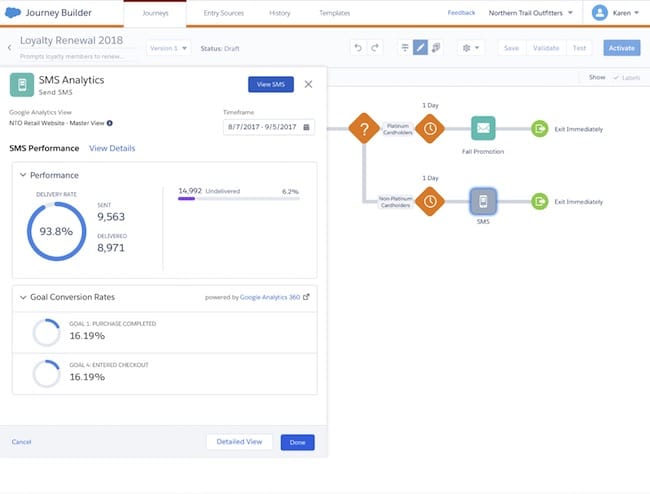This screenshot has height=494, width=650.
Task: Click the Timeframe date range field
Action: pos(268,127)
